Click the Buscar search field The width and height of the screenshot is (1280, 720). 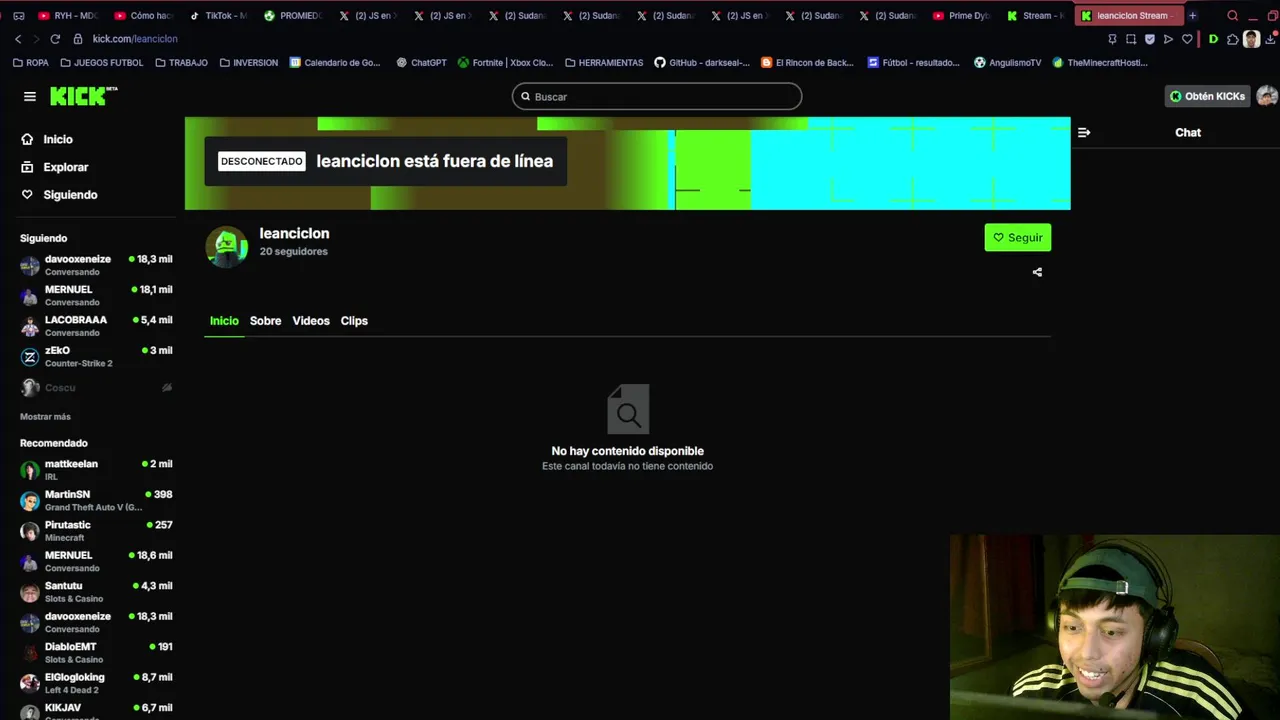point(657,96)
